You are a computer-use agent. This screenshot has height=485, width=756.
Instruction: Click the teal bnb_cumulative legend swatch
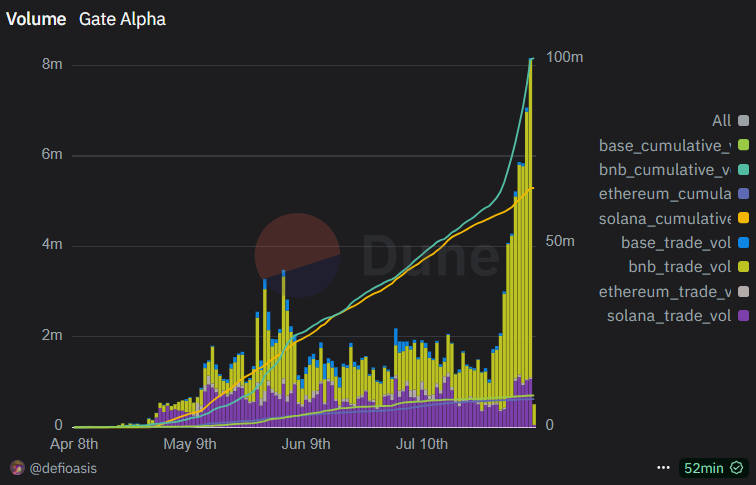(x=743, y=170)
